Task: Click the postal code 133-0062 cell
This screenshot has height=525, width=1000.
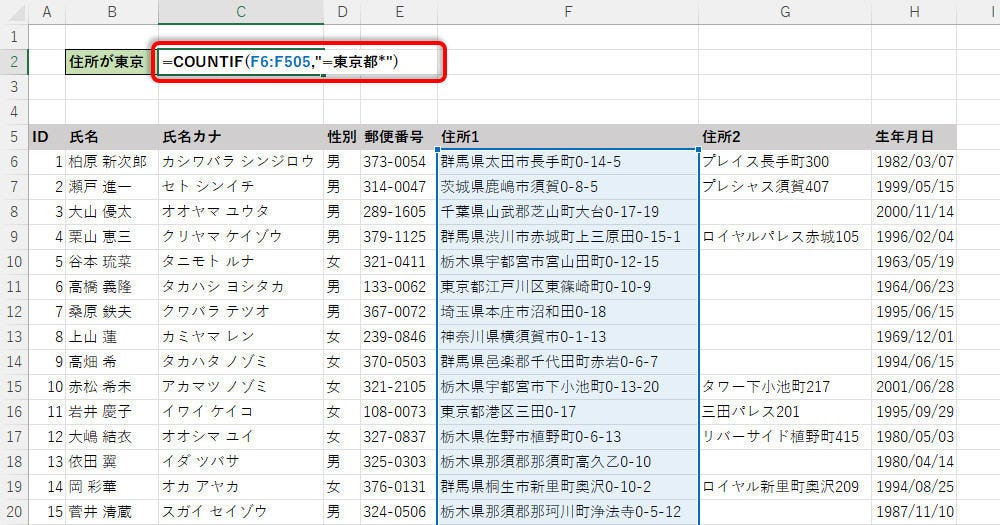Action: pyautogui.click(x=399, y=286)
